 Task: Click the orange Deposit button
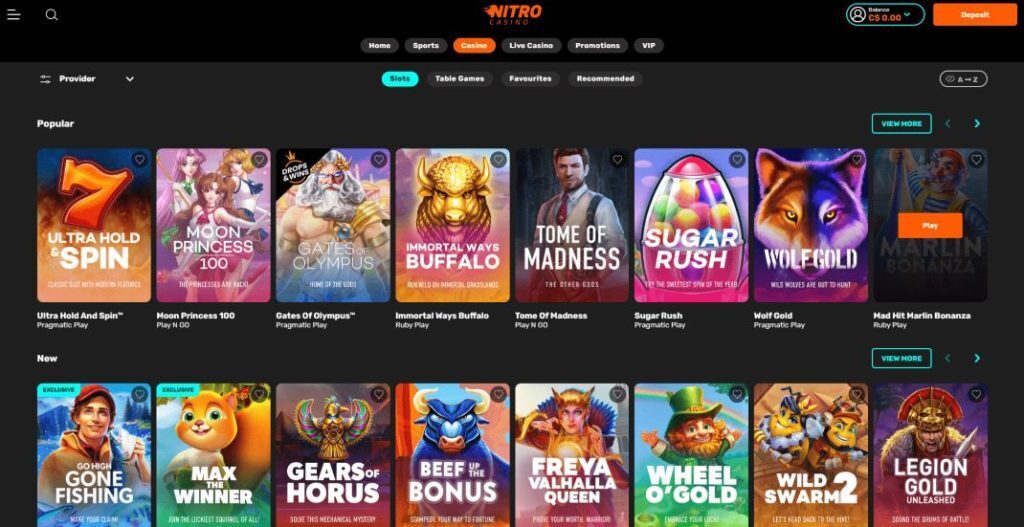(x=974, y=14)
